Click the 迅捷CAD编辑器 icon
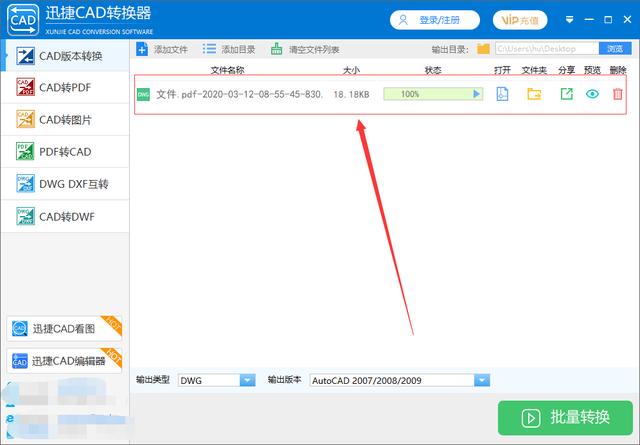The height and width of the screenshot is (445, 640). pyautogui.click(x=20, y=361)
